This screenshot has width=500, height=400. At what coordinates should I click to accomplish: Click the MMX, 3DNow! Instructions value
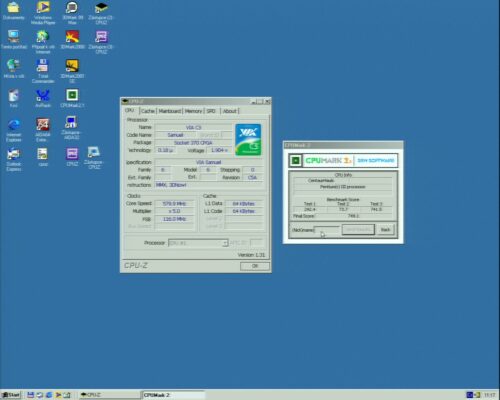pos(209,185)
